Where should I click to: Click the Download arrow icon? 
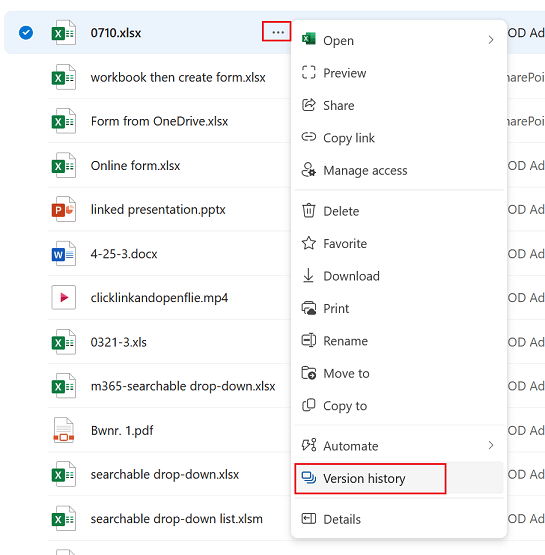[x=309, y=275]
